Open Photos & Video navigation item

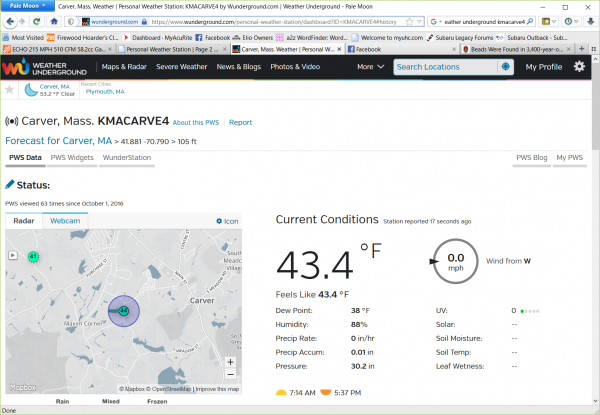coord(295,67)
